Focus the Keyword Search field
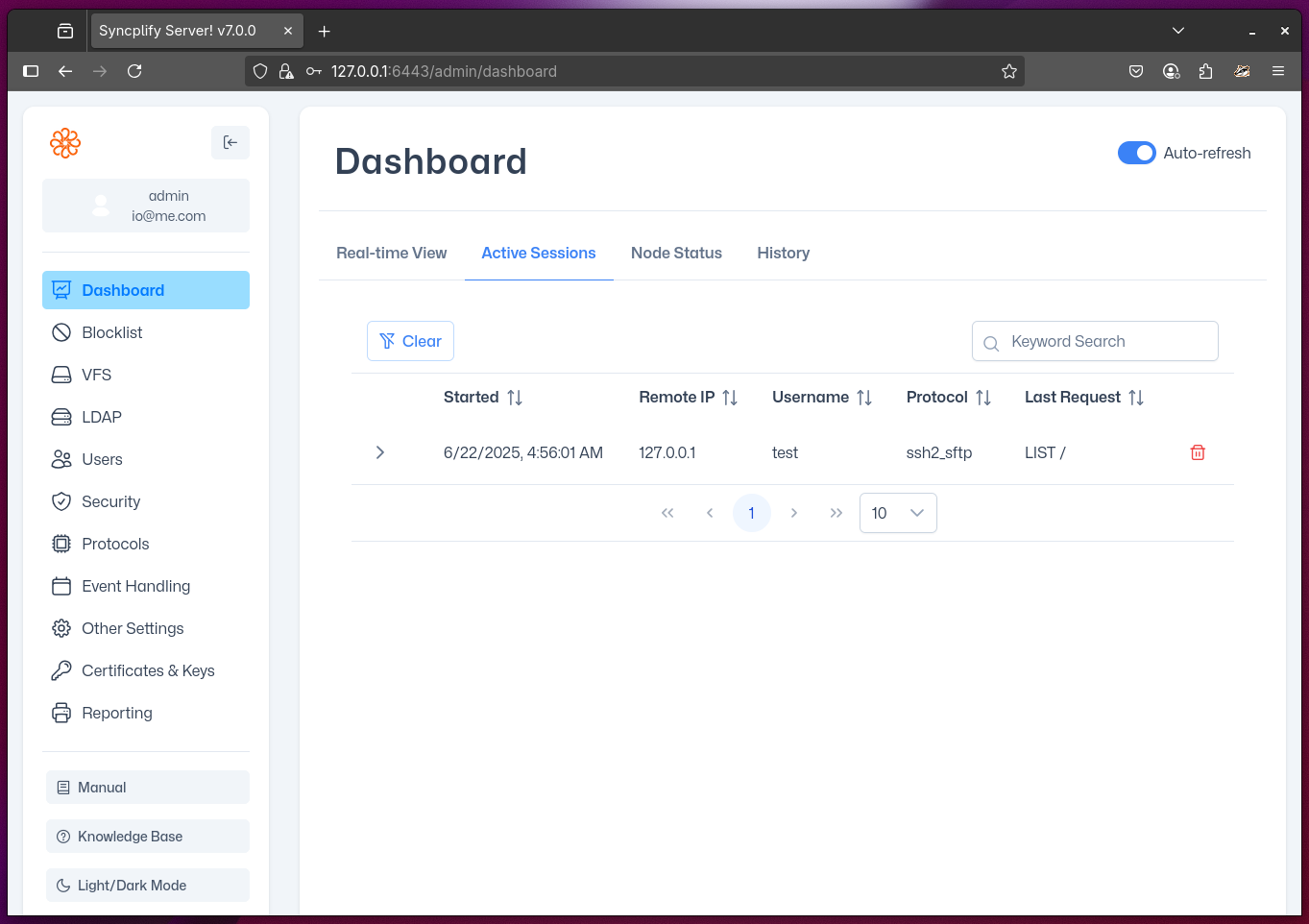The width and height of the screenshot is (1309, 924). (x=1104, y=342)
